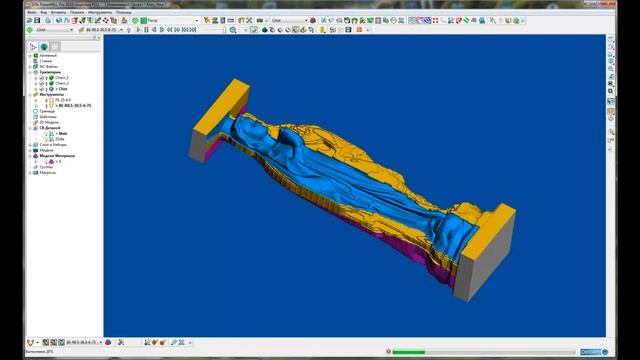The image size is (640, 360).
Task: Open the Вставить menu
Action: point(58,13)
